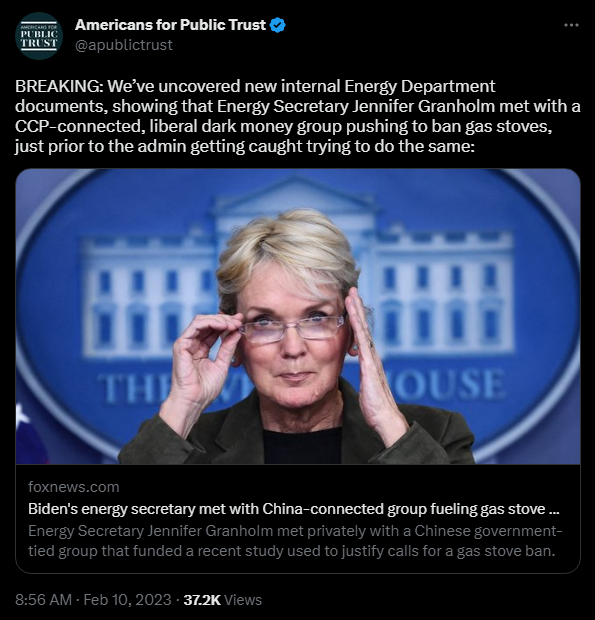The image size is (595, 620).
Task: Click the Feb 10, 2023 date text
Action: pos(127,600)
